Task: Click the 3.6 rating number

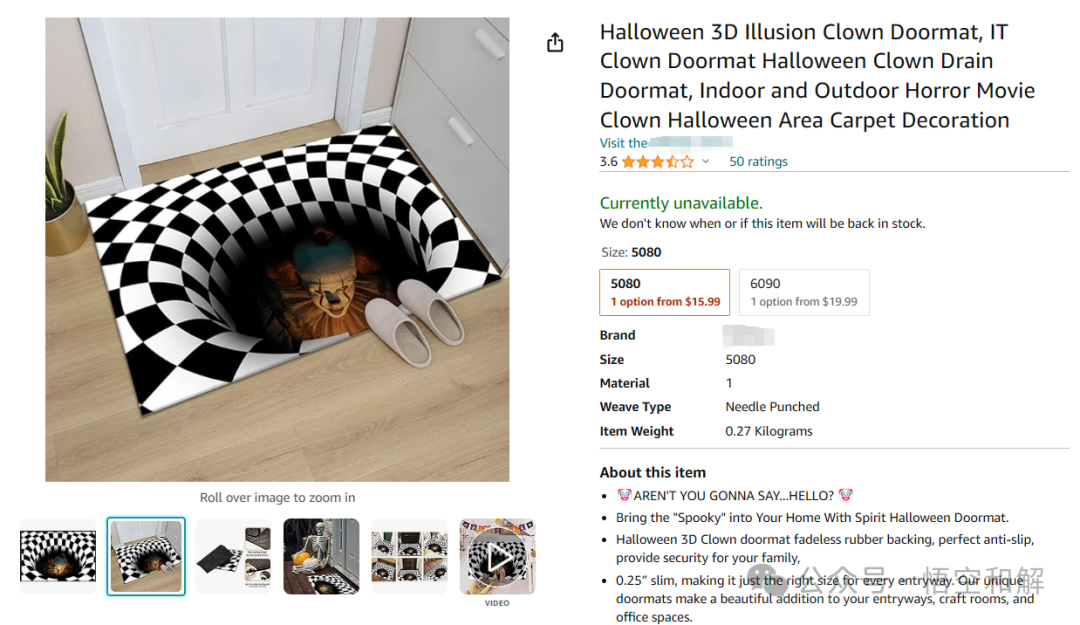Action: click(x=608, y=162)
